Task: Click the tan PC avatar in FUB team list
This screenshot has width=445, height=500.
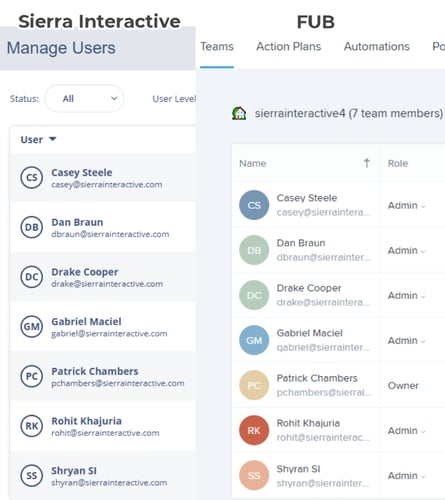Action: click(254, 385)
